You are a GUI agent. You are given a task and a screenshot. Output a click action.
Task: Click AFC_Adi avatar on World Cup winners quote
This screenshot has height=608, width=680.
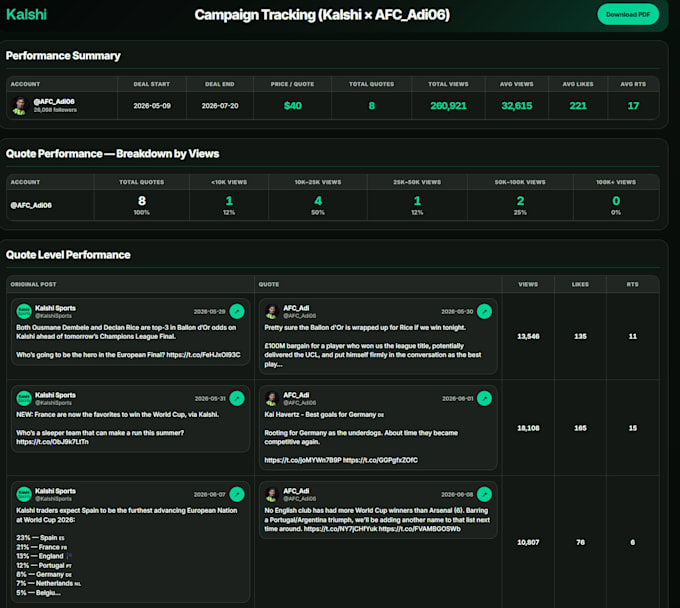coord(272,494)
